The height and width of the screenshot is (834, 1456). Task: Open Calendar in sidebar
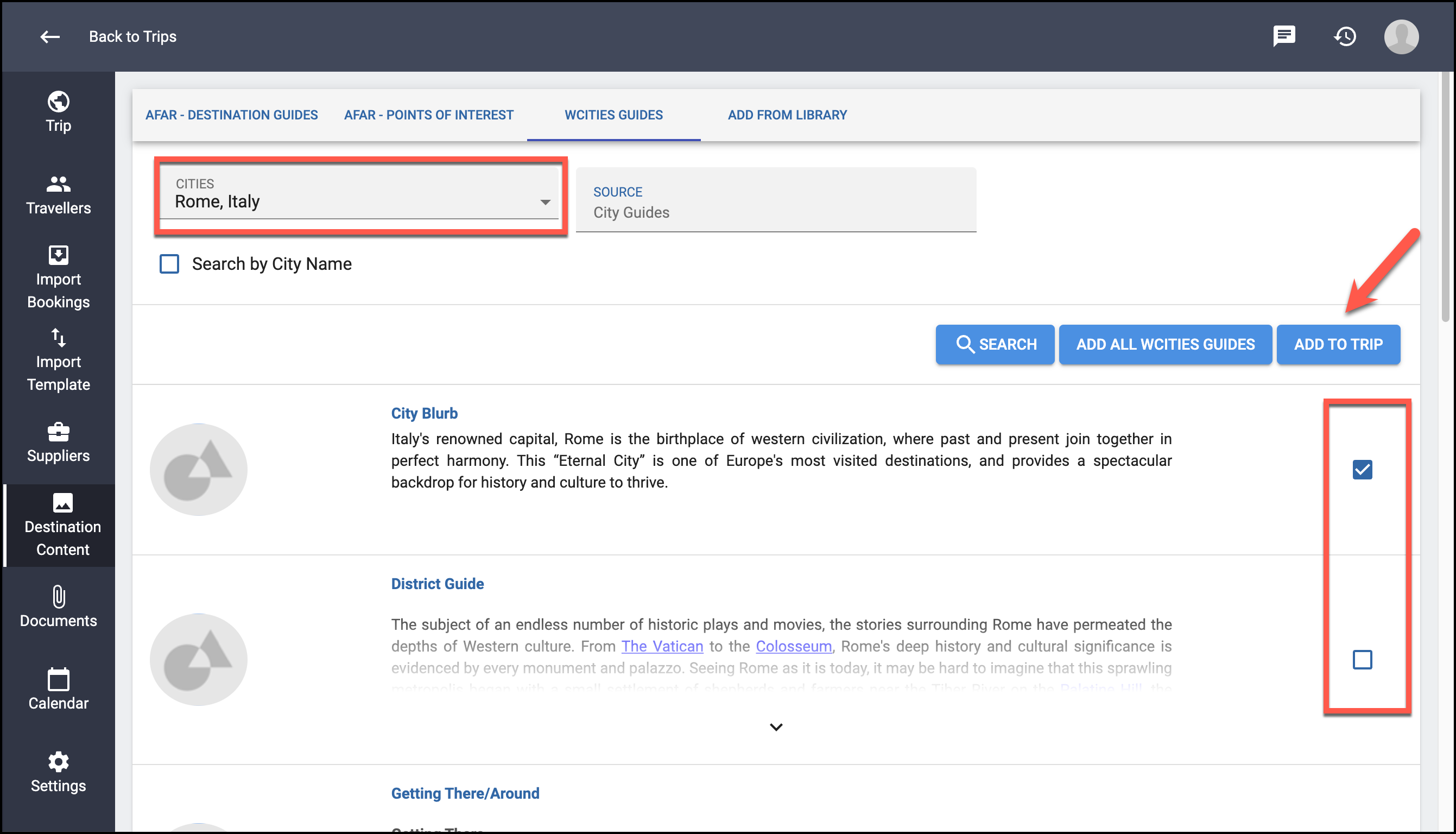pyautogui.click(x=59, y=690)
